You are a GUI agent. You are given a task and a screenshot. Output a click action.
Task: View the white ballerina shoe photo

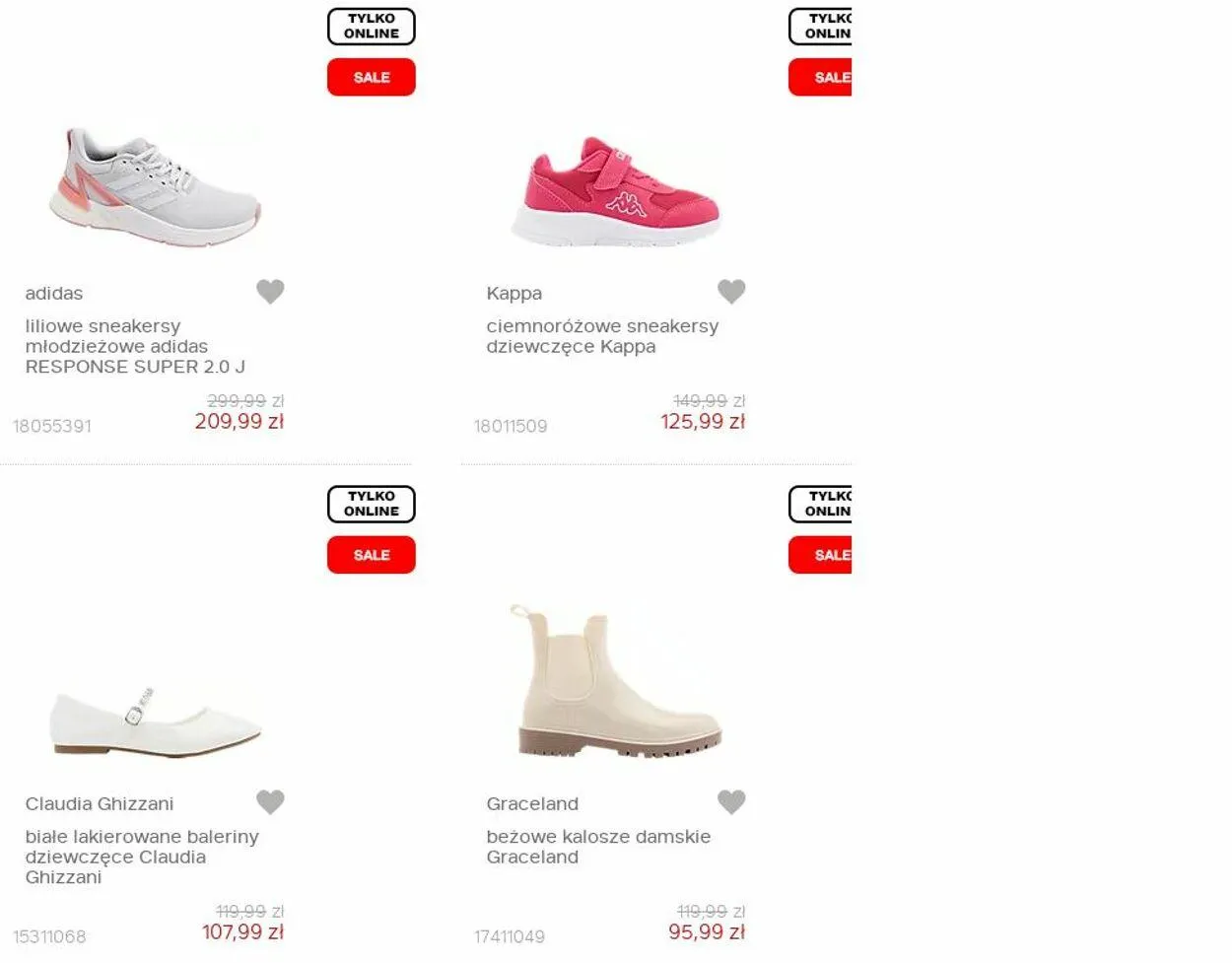[x=156, y=722]
